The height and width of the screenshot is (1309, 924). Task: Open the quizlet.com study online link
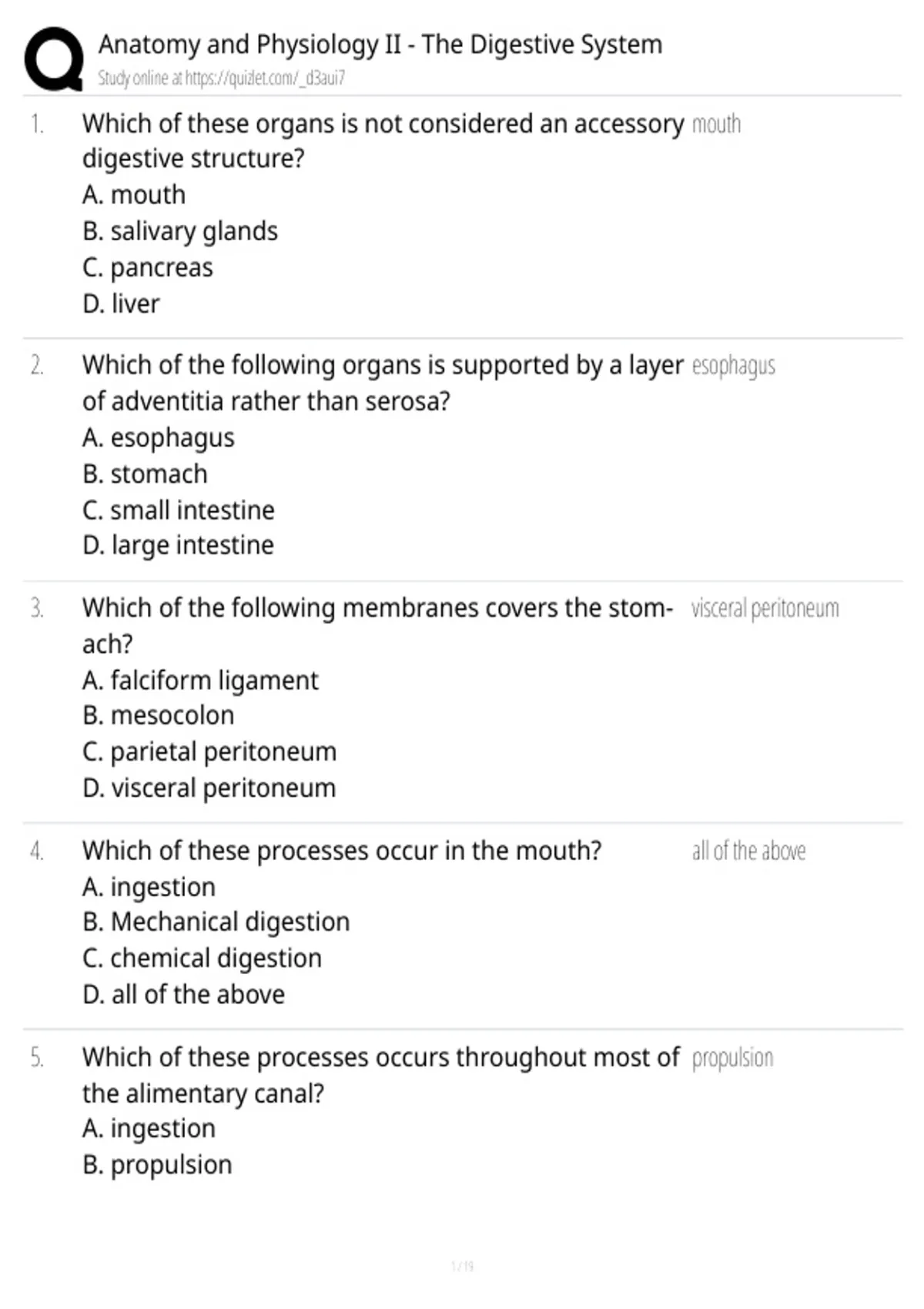pyautogui.click(x=221, y=78)
